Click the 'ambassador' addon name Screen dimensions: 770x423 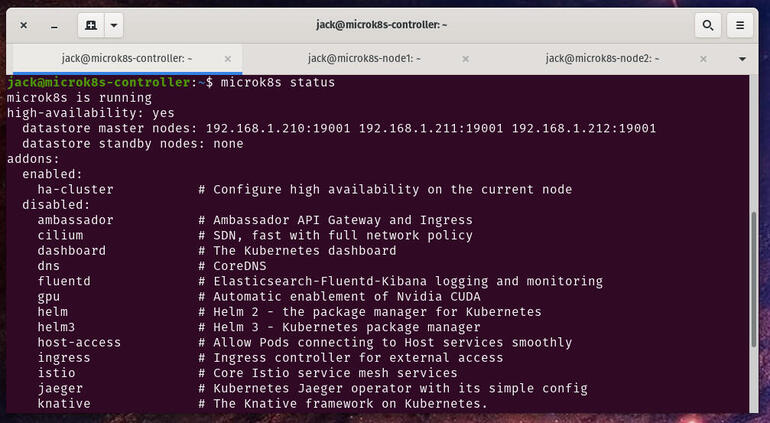(76, 220)
